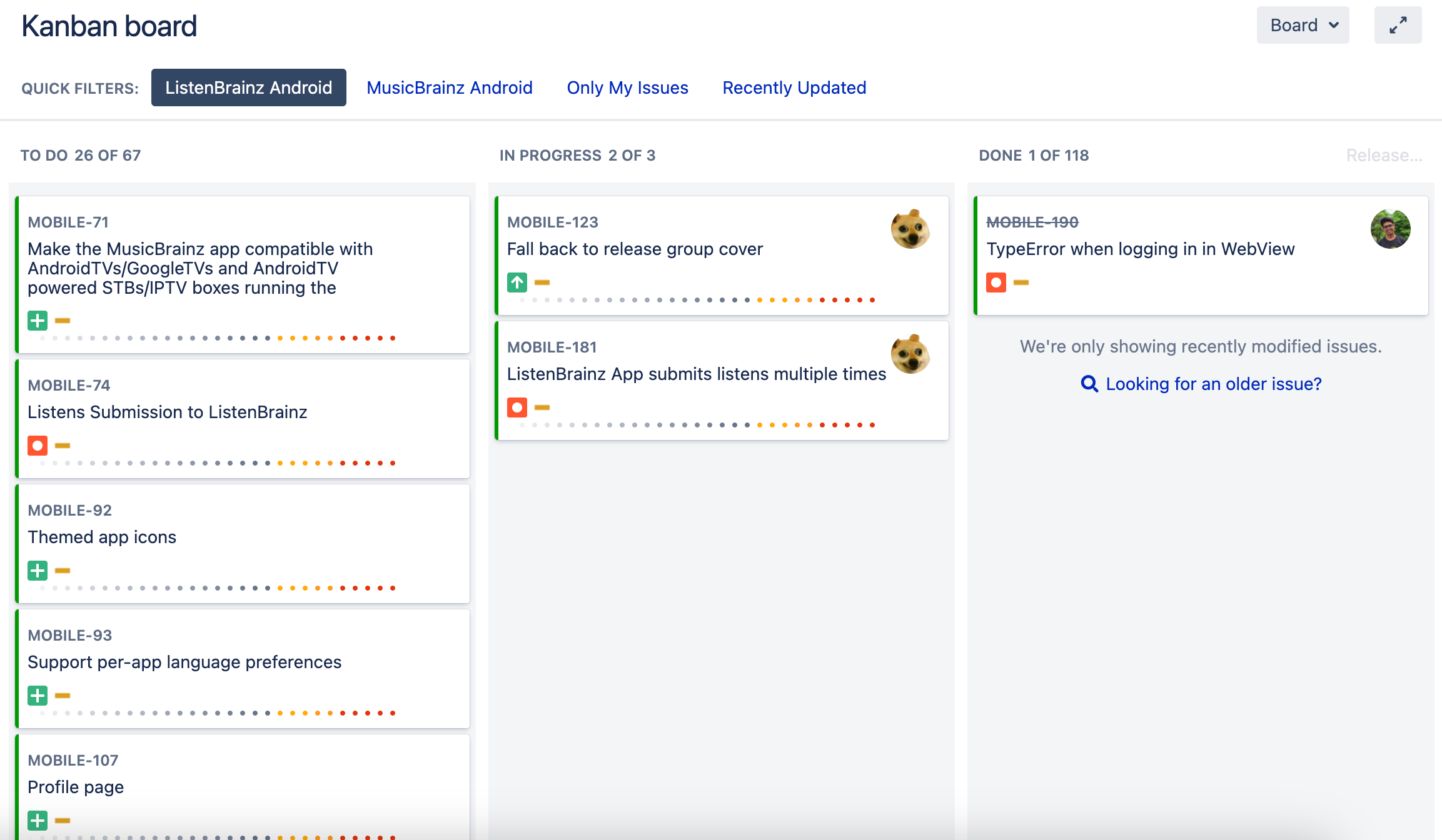Open the Release... menu in Done column
This screenshot has width=1442, height=840.
coord(1384,155)
